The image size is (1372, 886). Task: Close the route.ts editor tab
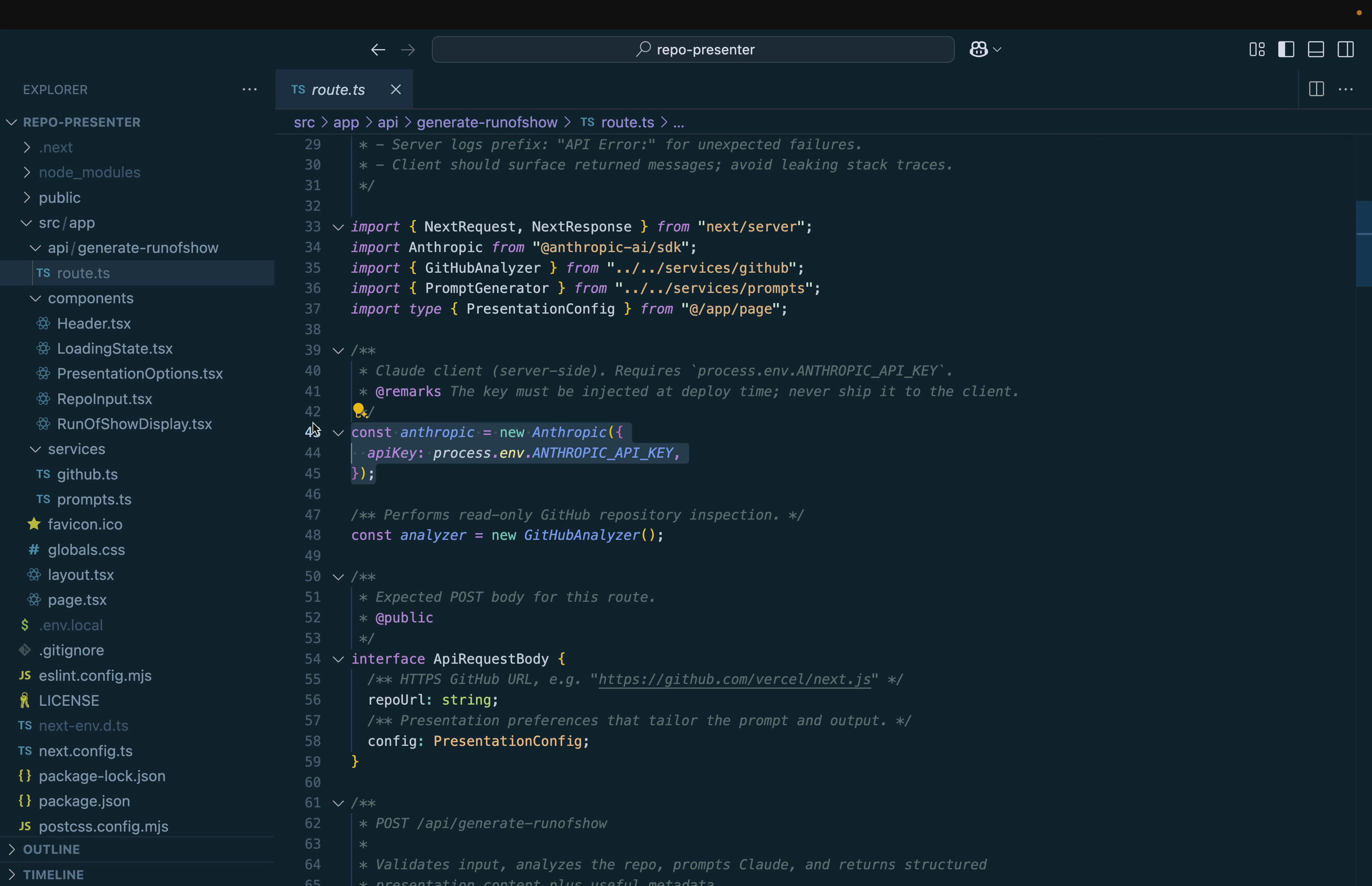click(396, 89)
